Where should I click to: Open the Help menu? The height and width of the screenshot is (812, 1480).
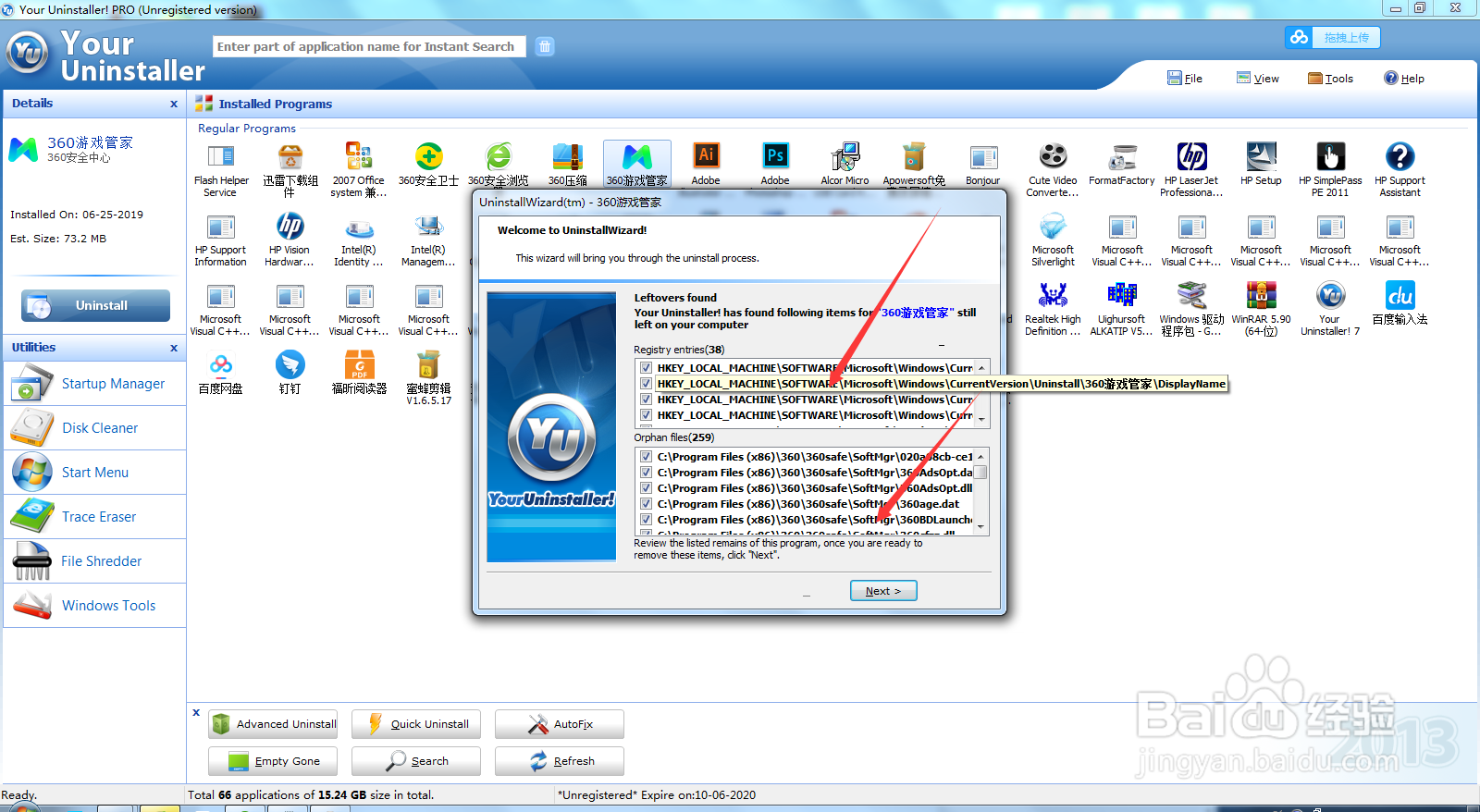[x=1404, y=79]
